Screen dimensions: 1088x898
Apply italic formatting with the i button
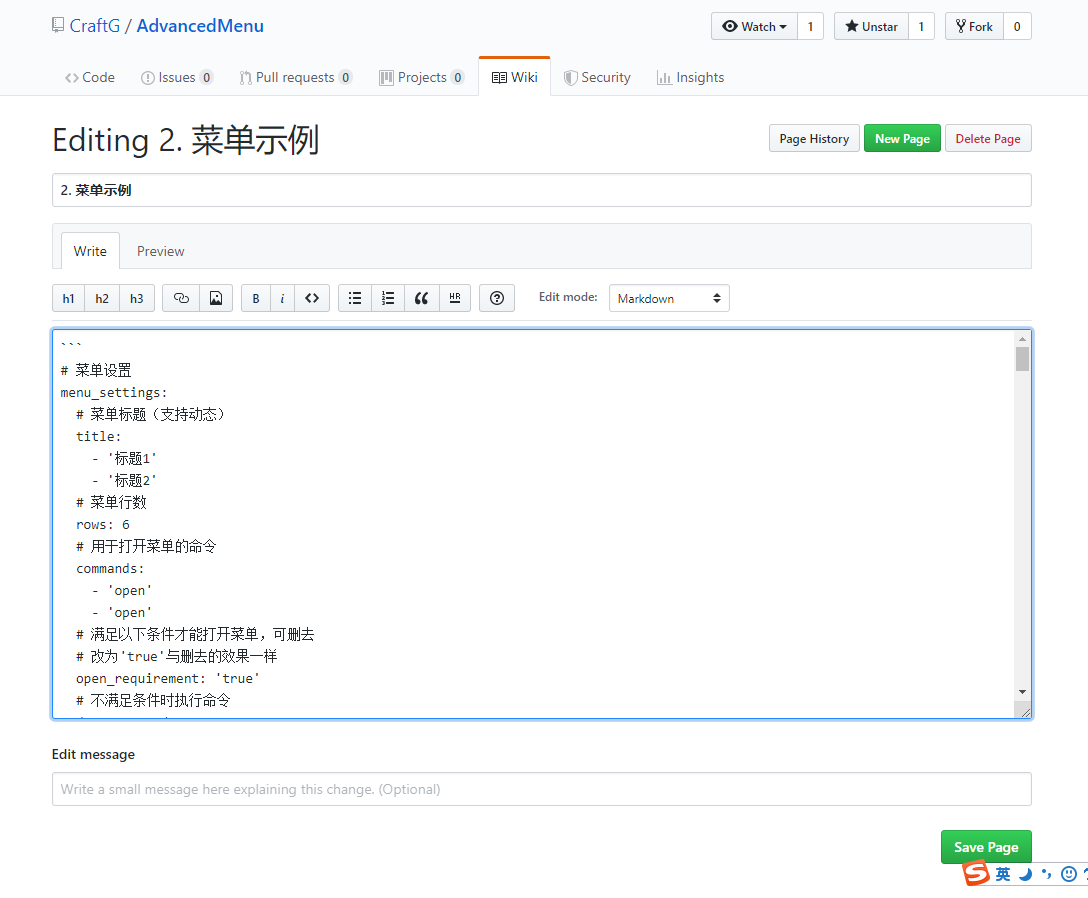pos(282,298)
